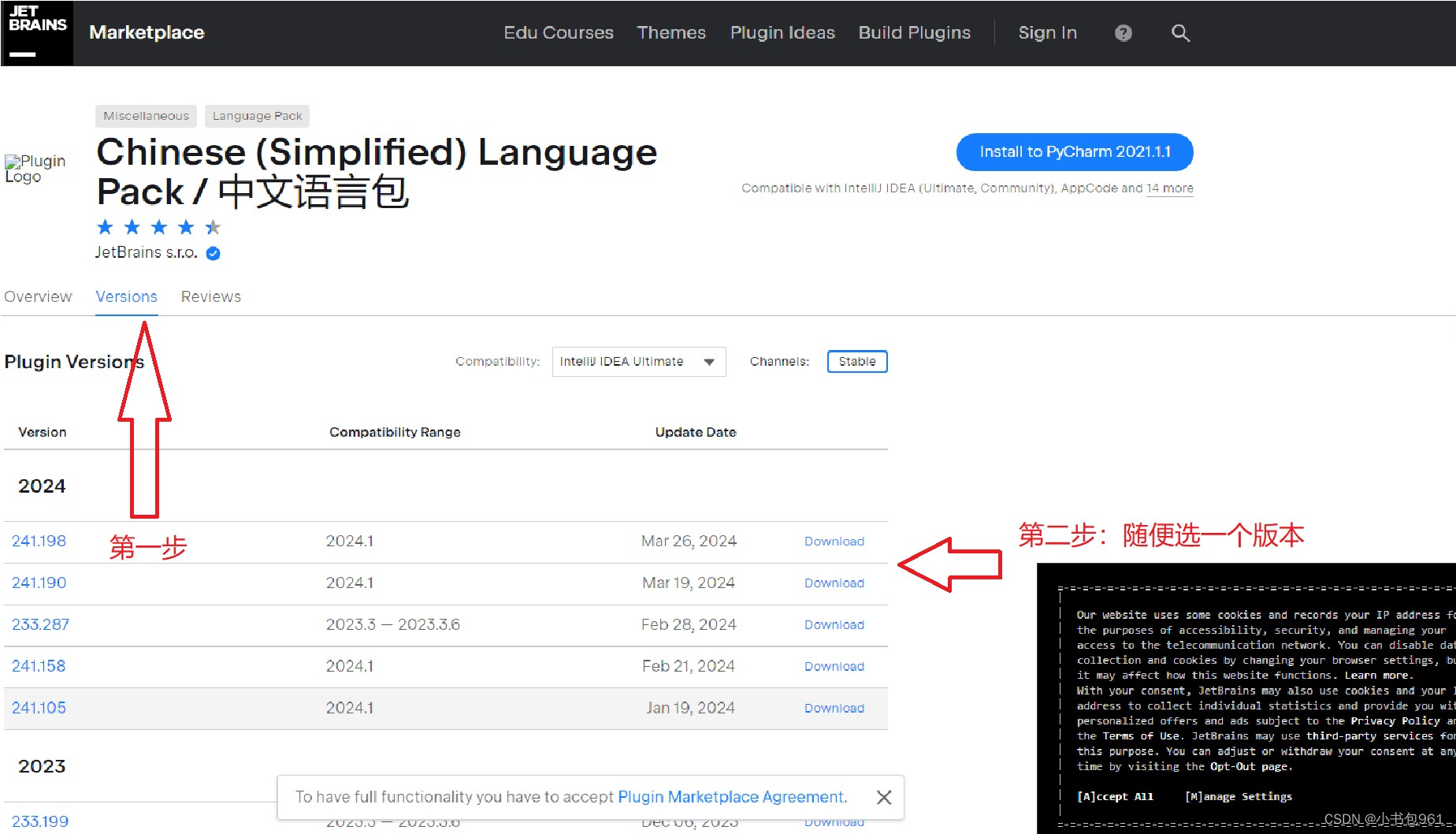The height and width of the screenshot is (834, 1456).
Task: Click the Version column header
Action: point(43,432)
